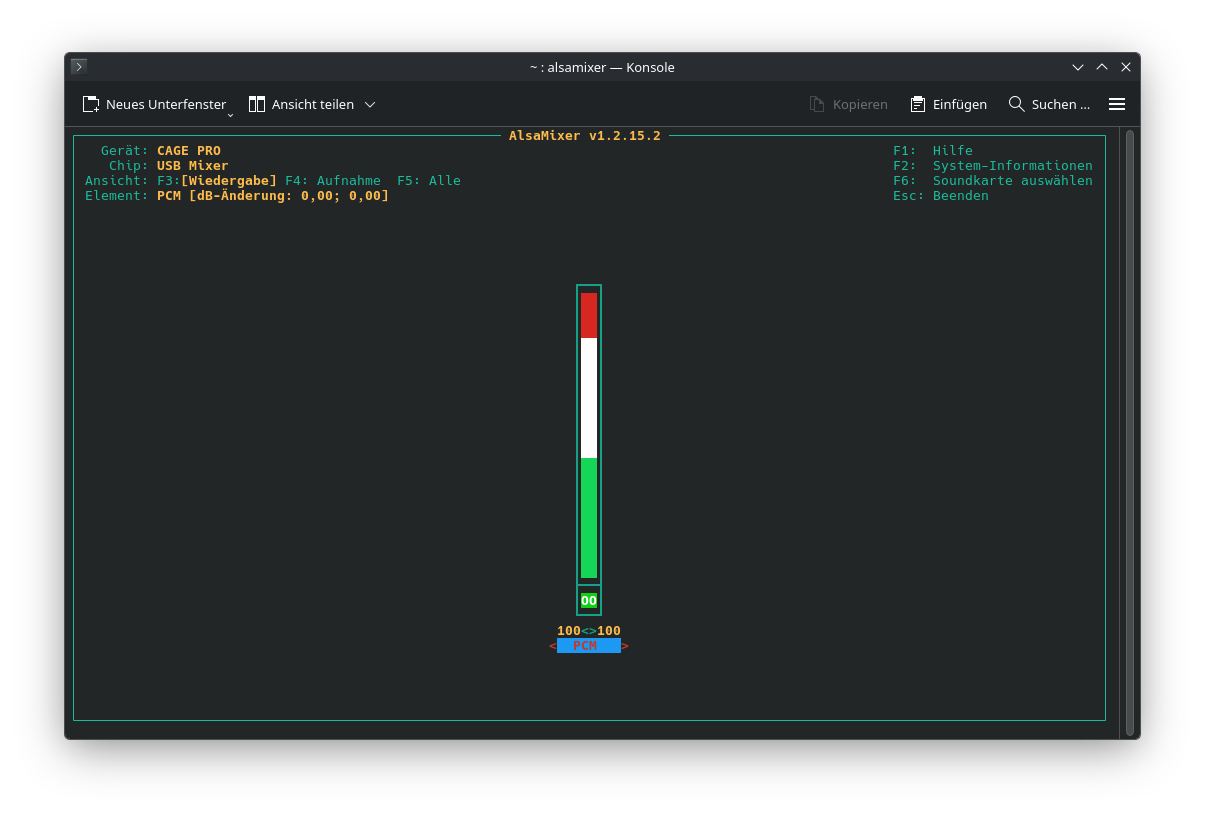Click the green PCM volume bar
The image size is (1205, 816).
[x=588, y=515]
